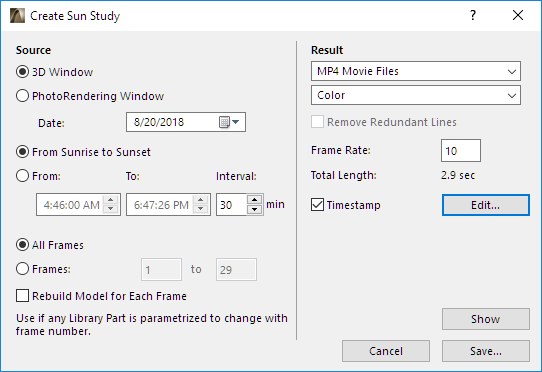The height and width of the screenshot is (372, 542).
Task: Close the Create Sun Study dialog
Action: click(x=518, y=15)
